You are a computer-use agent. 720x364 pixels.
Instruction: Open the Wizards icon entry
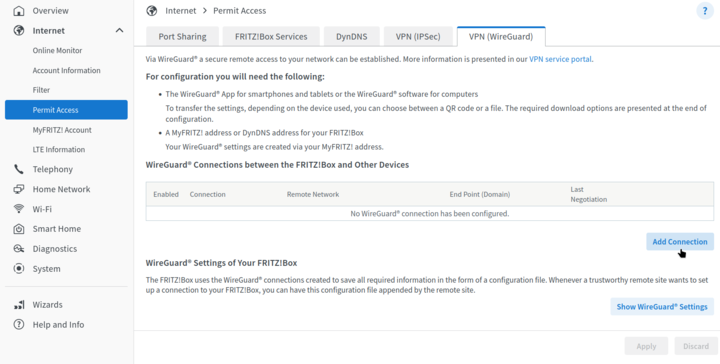tap(18, 305)
